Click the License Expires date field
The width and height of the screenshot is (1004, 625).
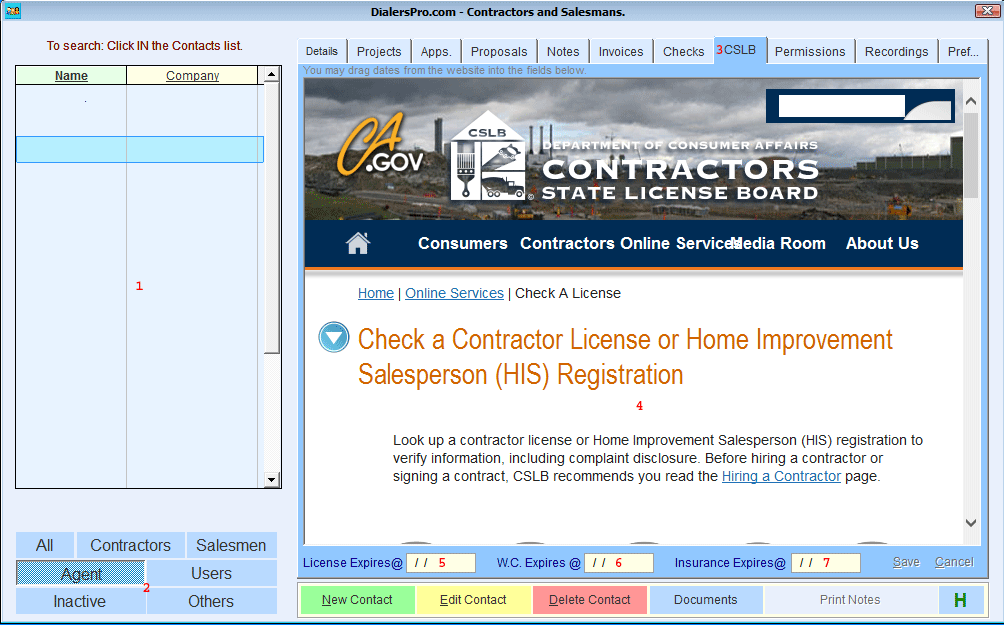click(441, 563)
